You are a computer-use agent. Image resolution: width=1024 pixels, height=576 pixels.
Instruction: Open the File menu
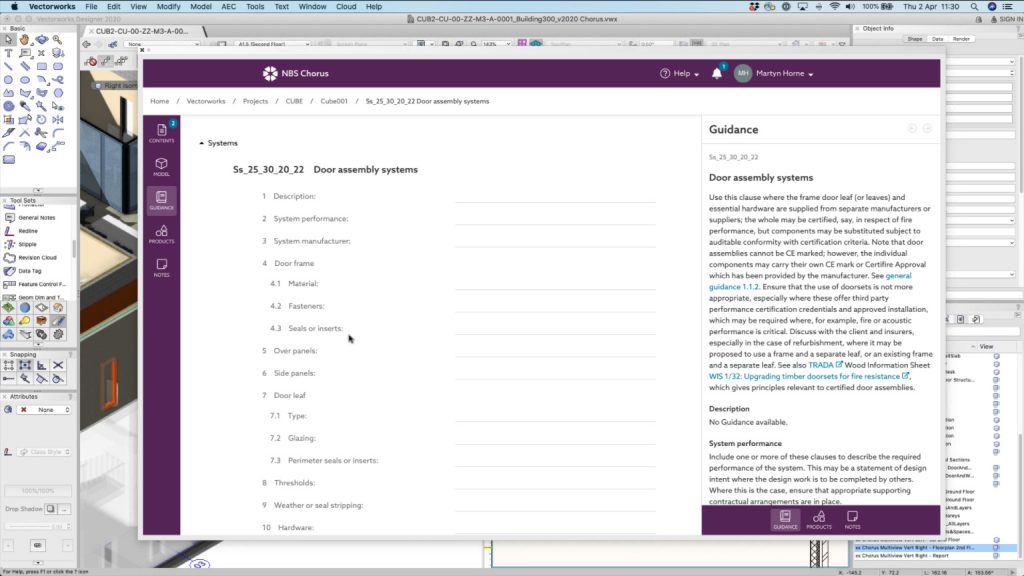click(x=91, y=7)
